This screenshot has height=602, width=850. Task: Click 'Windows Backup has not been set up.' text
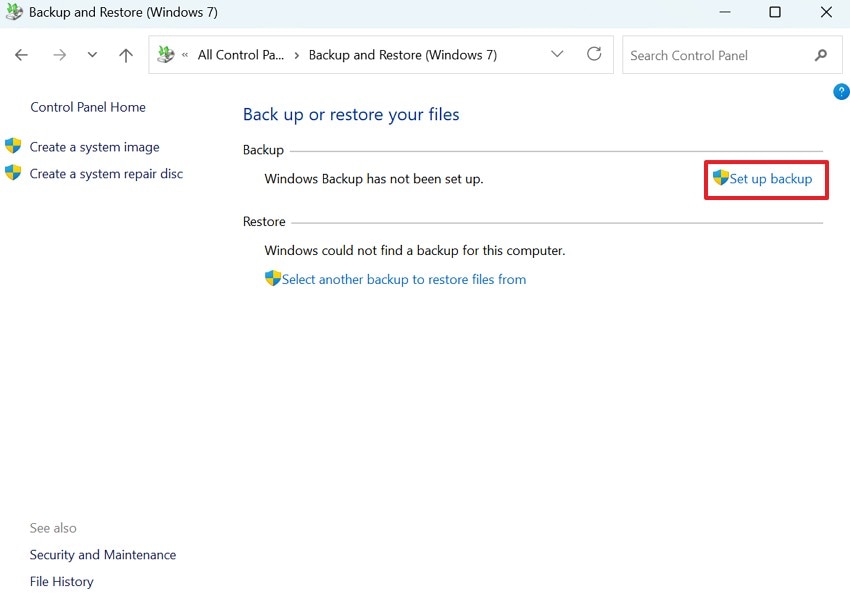(374, 179)
